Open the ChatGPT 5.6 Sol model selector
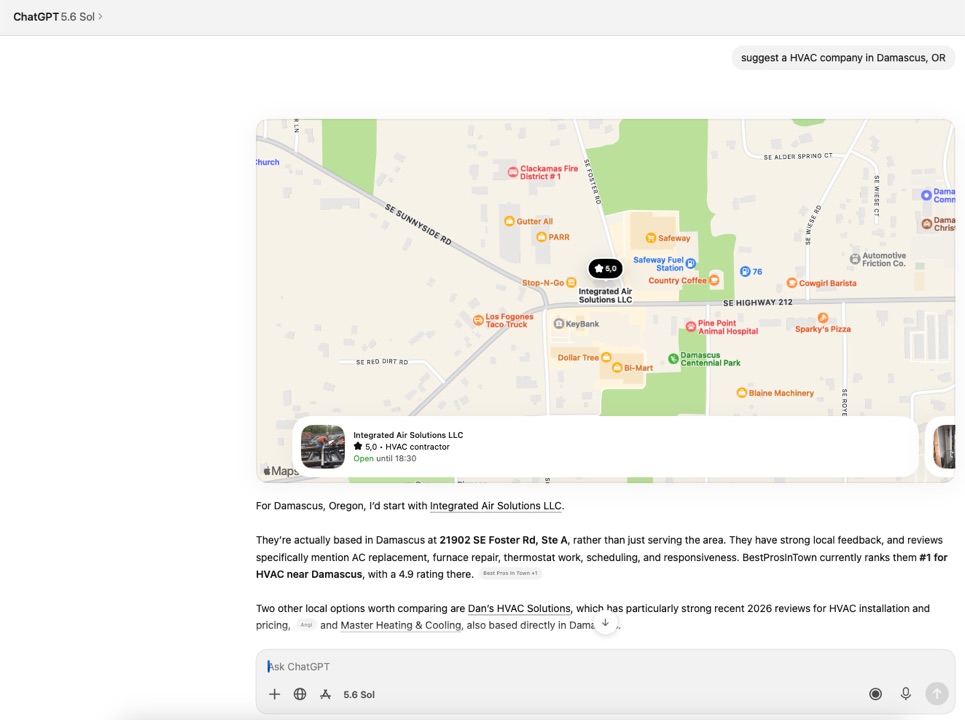 (x=58, y=17)
